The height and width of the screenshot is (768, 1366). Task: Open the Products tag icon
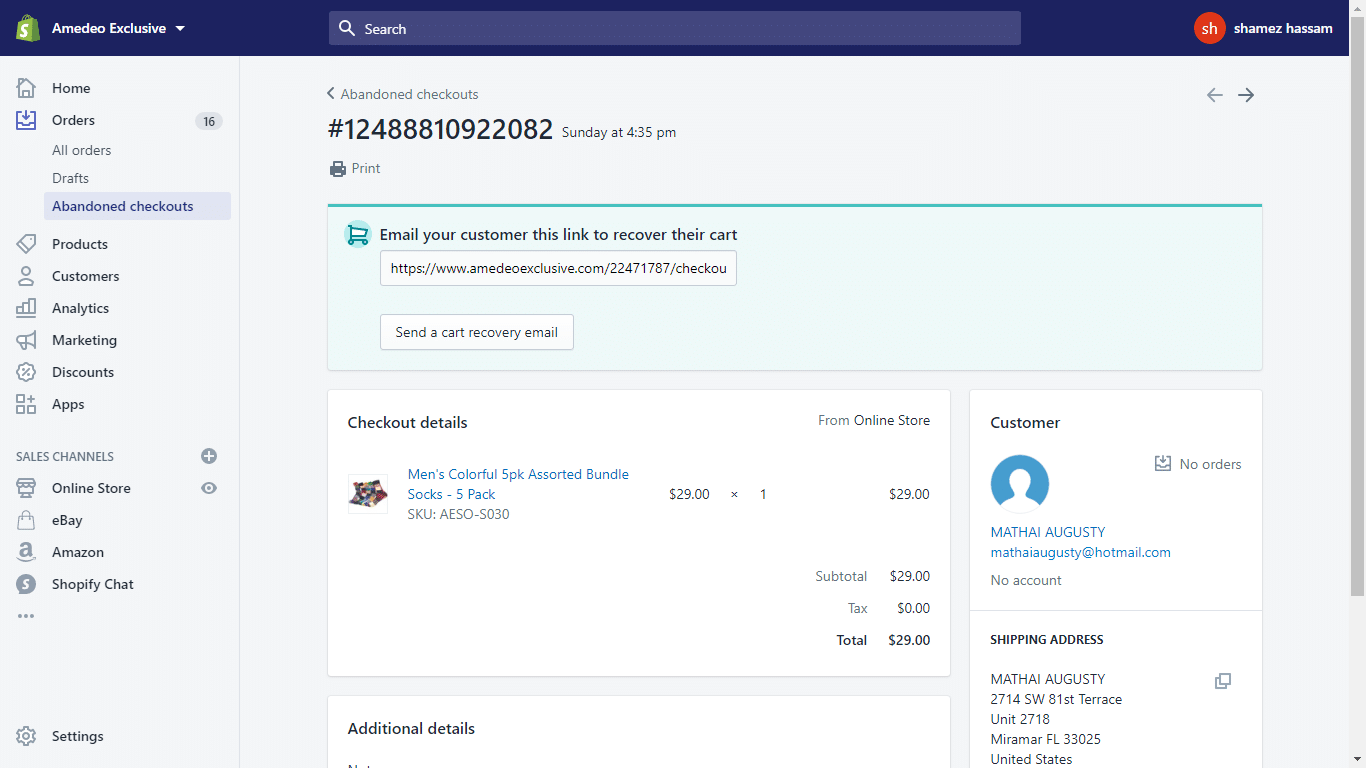coord(26,244)
